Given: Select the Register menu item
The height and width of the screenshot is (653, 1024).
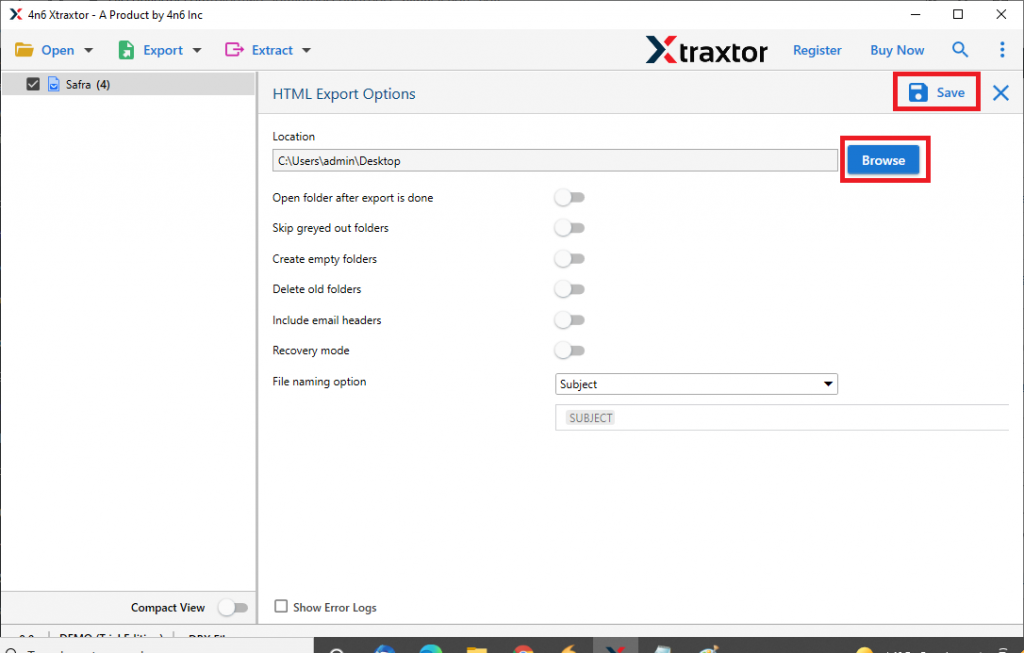Looking at the screenshot, I should pyautogui.click(x=817, y=49).
